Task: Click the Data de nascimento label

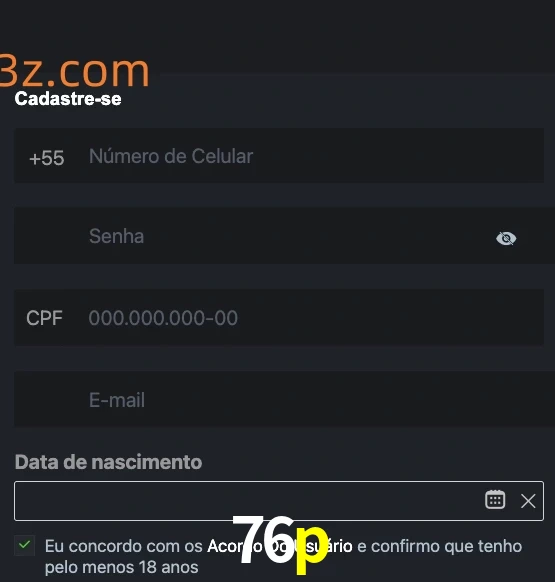Action: click(x=108, y=462)
